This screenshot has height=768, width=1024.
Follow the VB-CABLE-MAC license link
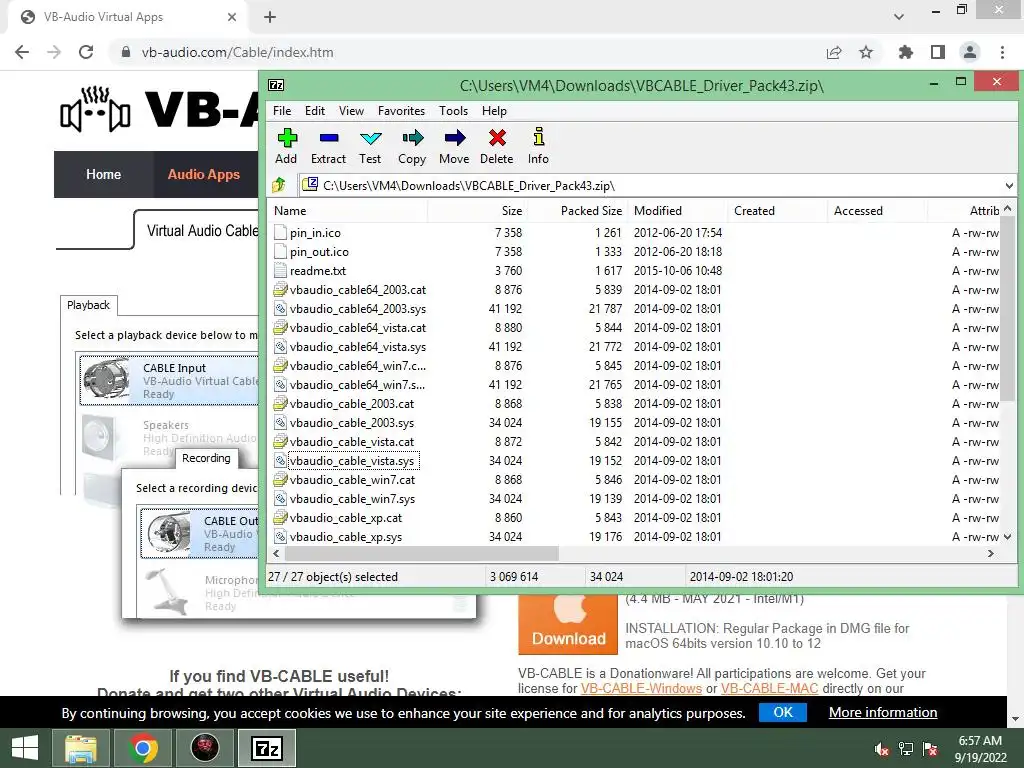point(769,688)
